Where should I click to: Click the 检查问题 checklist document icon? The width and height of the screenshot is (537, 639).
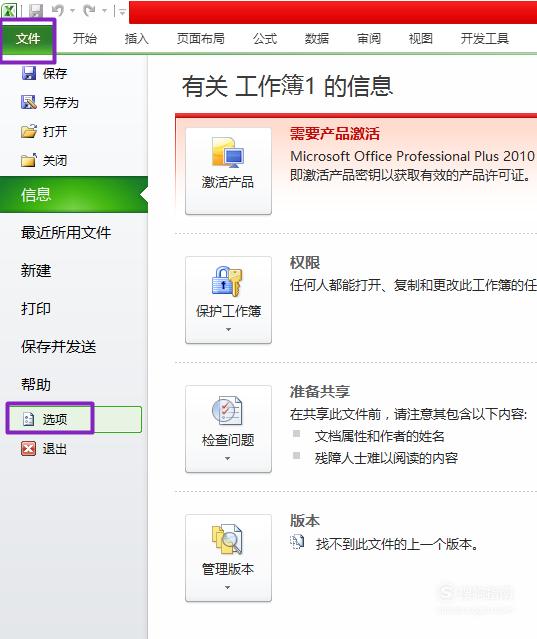(x=227, y=410)
